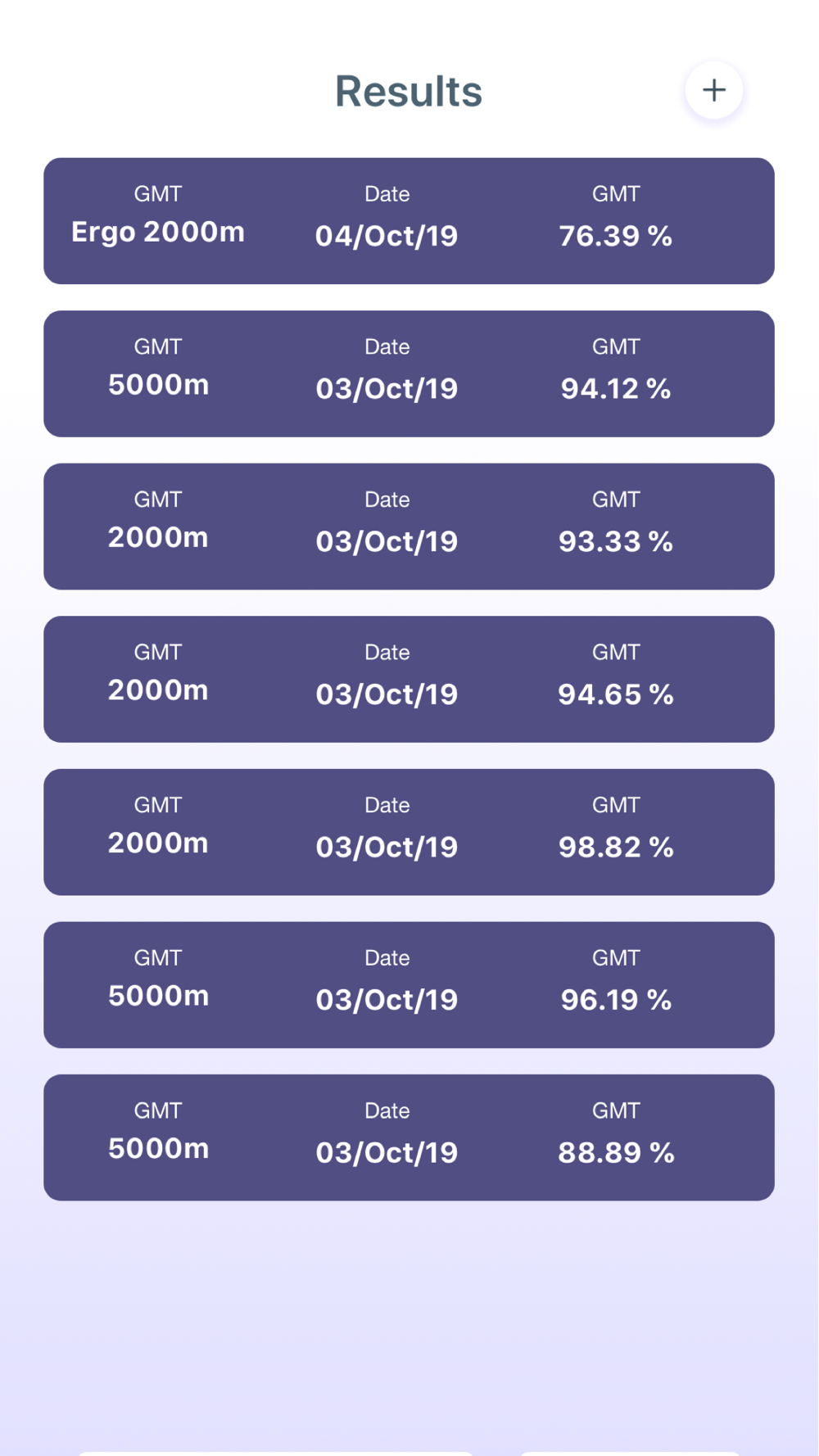Open the 2000m result with 98.82 %

pyautogui.click(x=409, y=832)
